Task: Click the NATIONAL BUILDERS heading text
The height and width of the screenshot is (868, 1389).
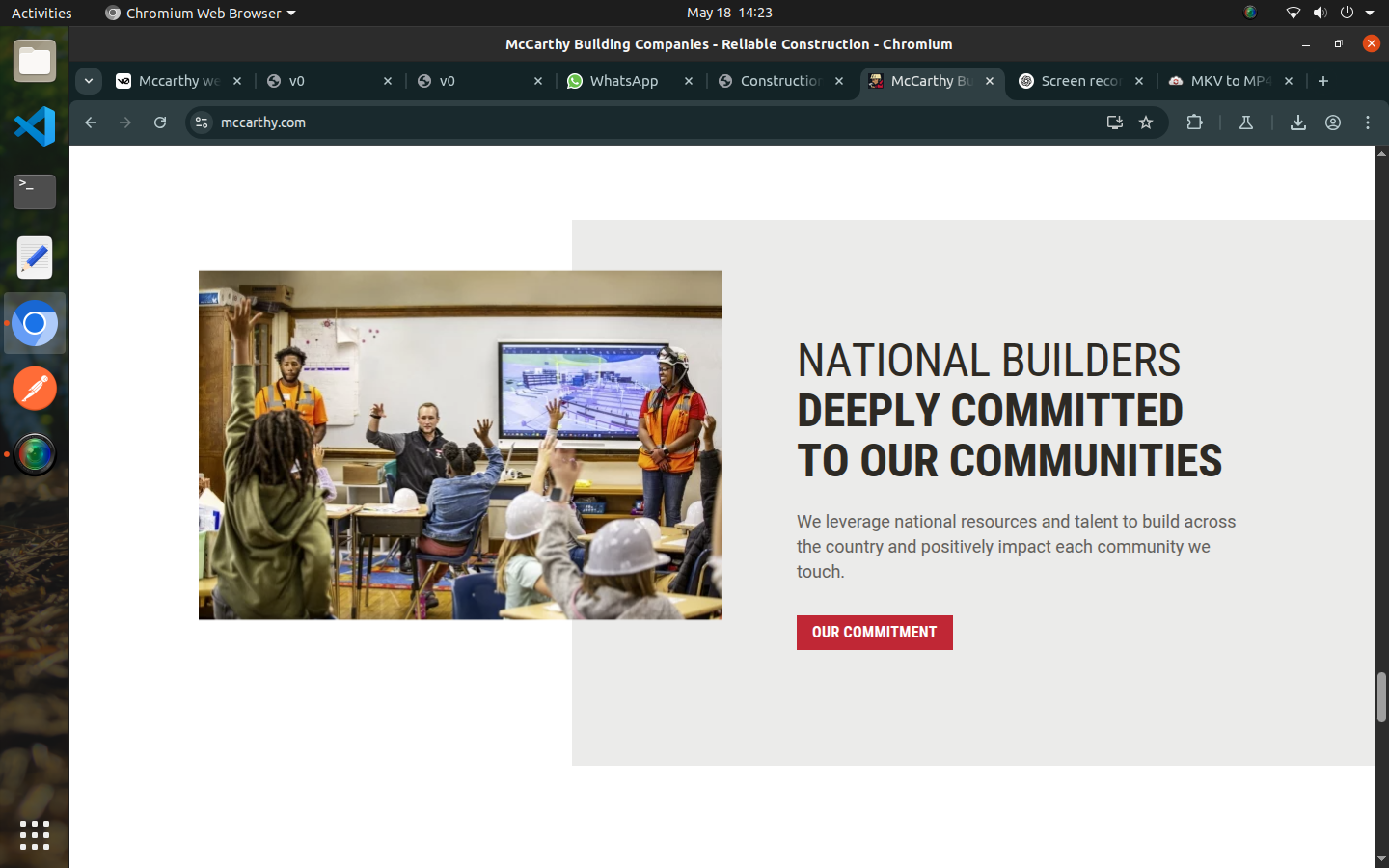Action: [989, 361]
